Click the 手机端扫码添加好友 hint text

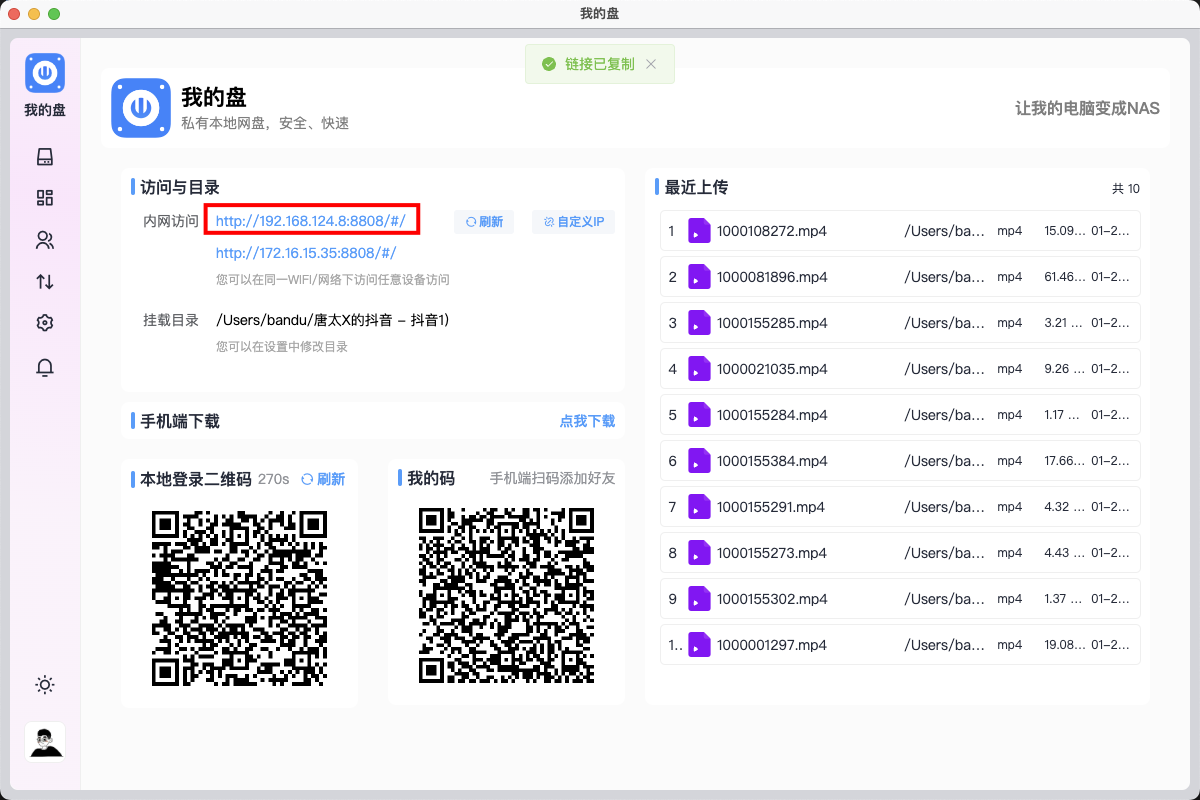[x=553, y=479]
